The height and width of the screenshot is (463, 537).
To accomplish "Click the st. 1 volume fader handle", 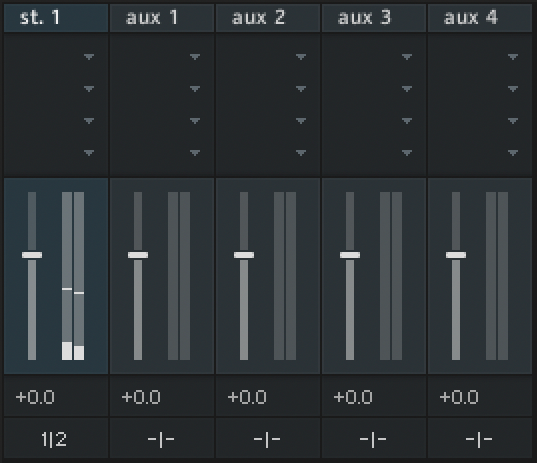I will 32,255.
